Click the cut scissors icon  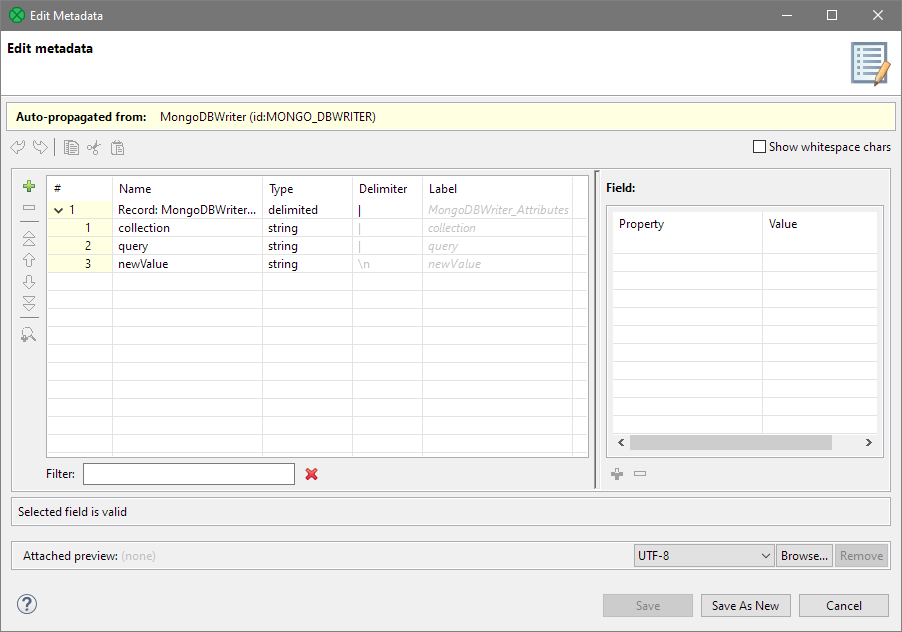[x=94, y=148]
